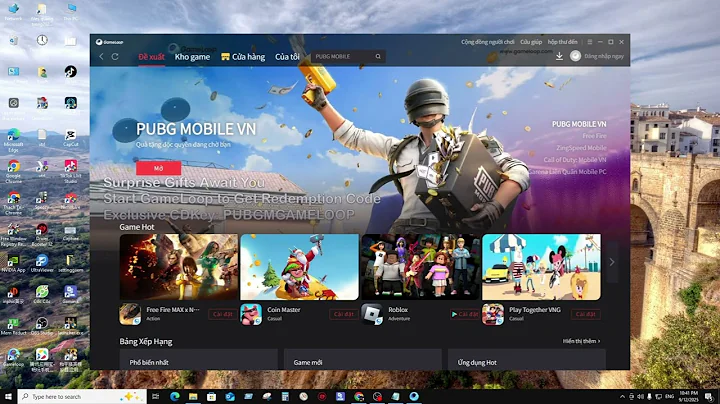The width and height of the screenshot is (720, 404).
Task: Click the Roblox app icon
Action: [372, 314]
